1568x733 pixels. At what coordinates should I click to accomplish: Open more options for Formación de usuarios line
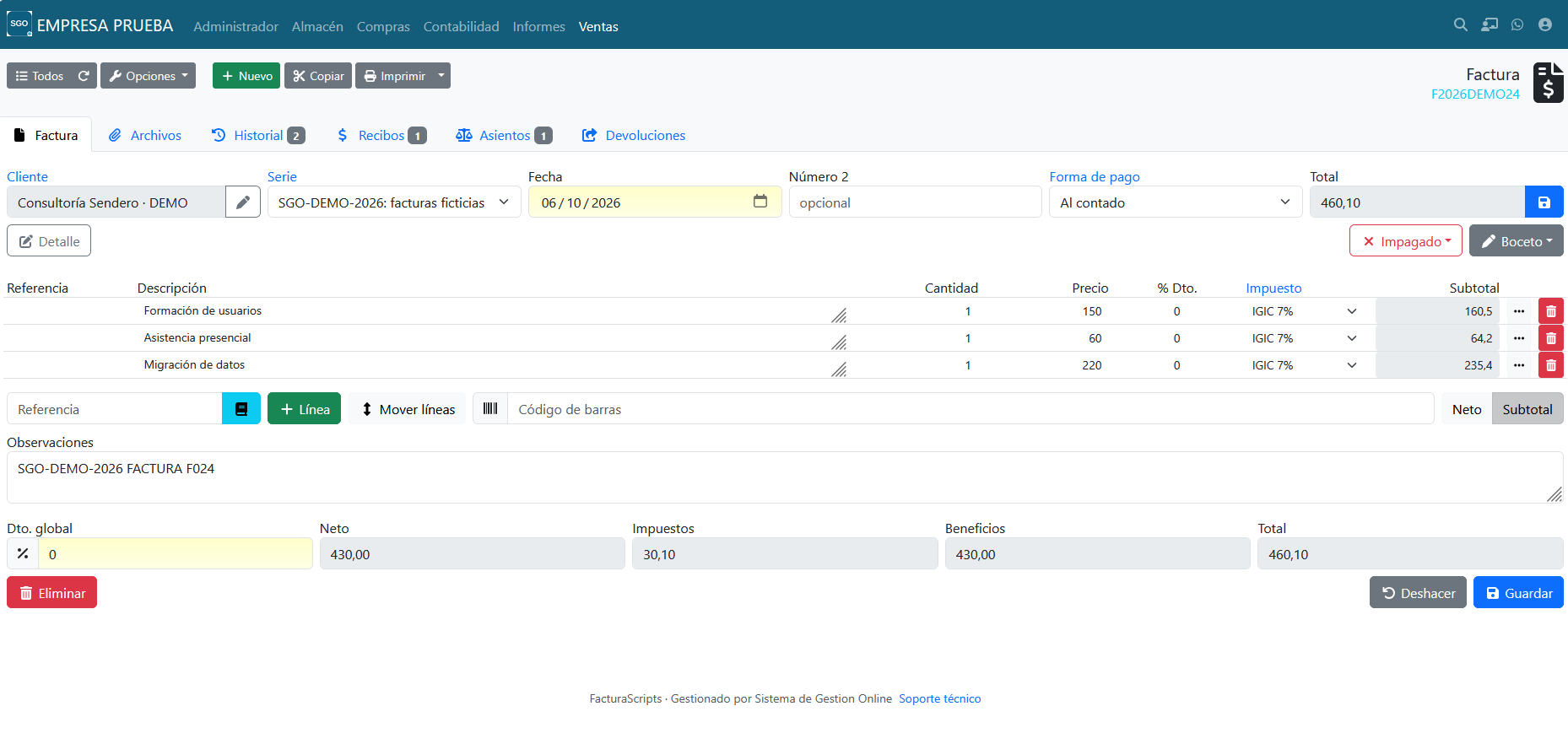click(1519, 311)
